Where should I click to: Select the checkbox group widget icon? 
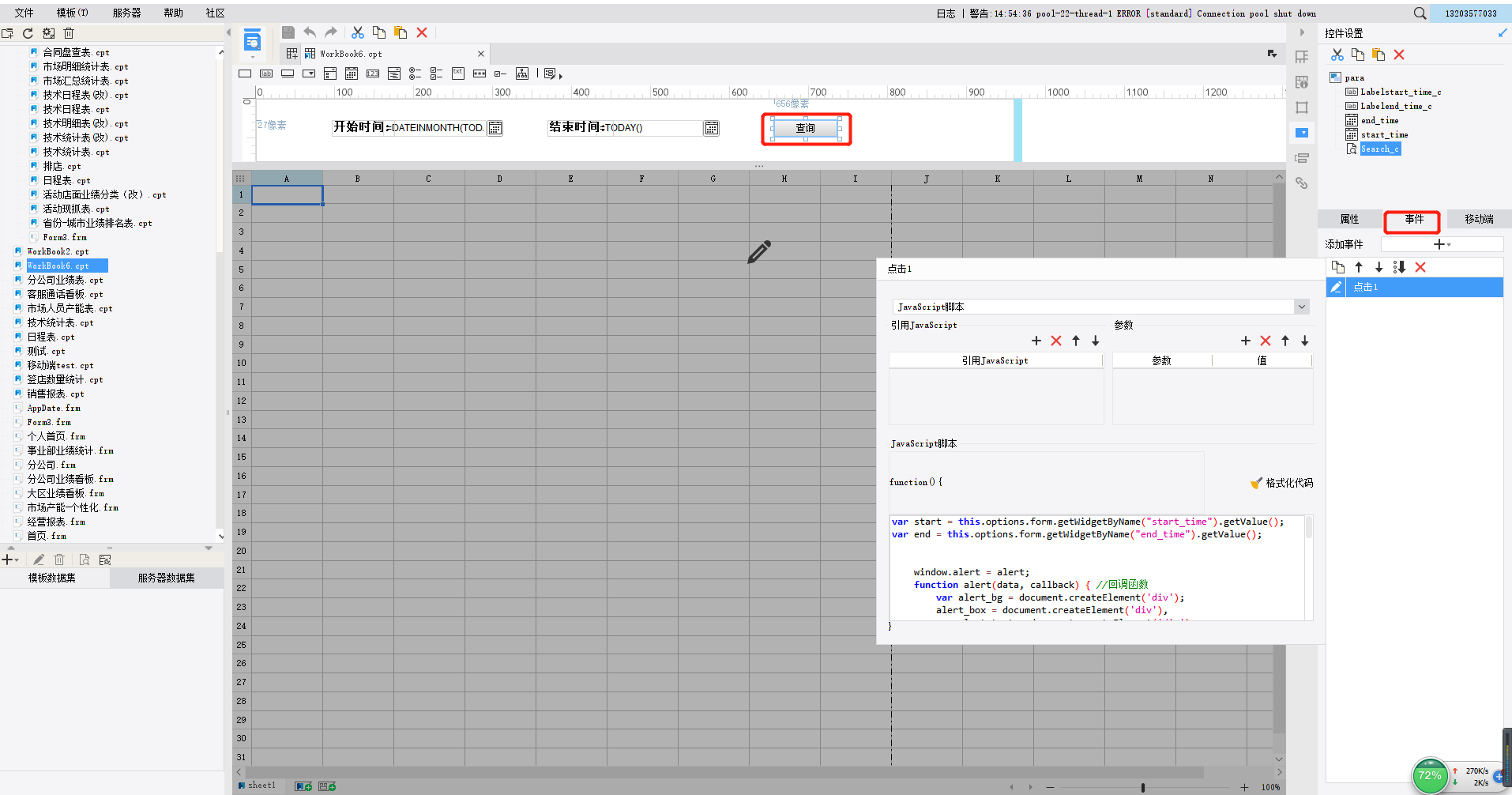coord(436,73)
